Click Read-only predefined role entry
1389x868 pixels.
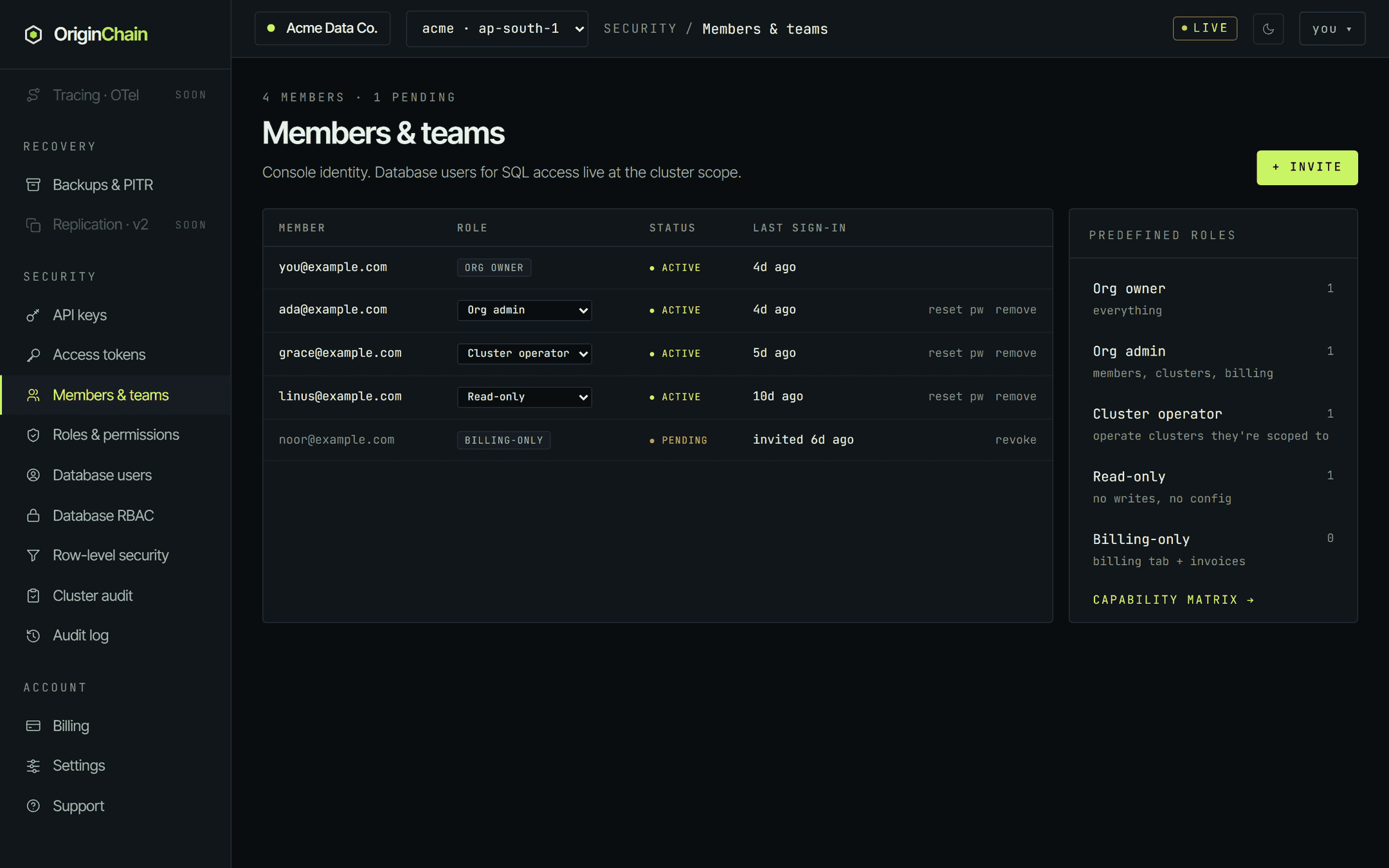[1213, 487]
